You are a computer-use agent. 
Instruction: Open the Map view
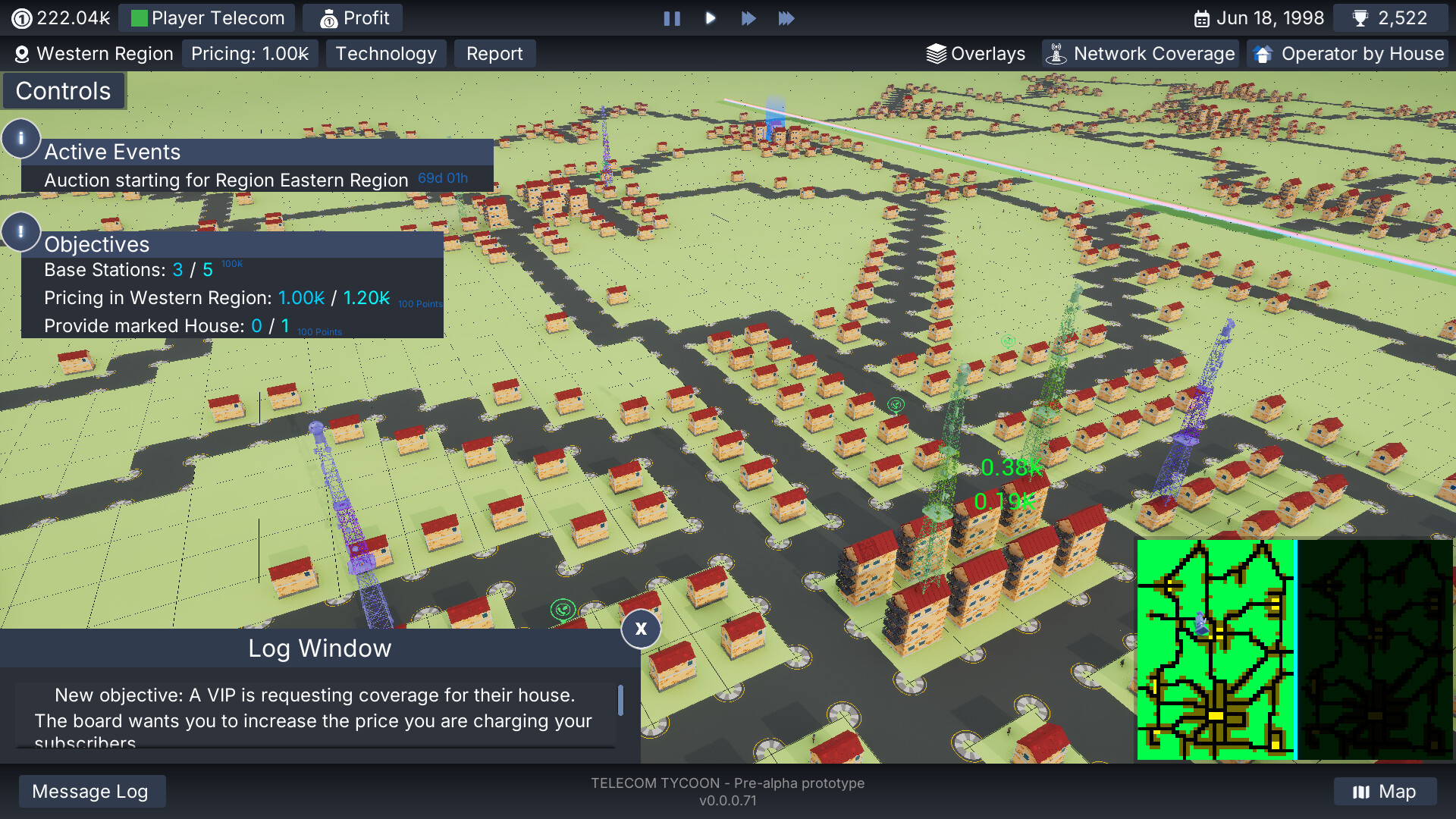click(x=1385, y=791)
